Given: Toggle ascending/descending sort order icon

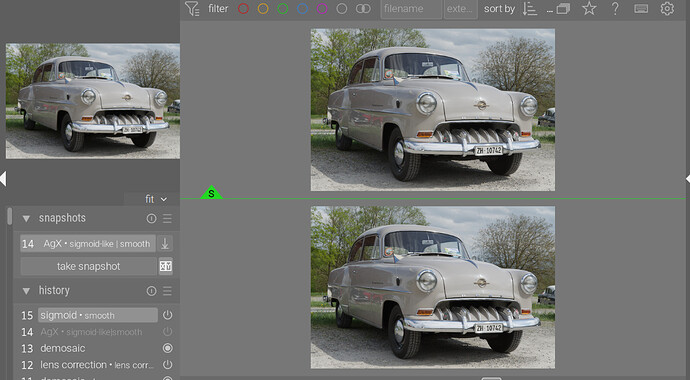Looking at the screenshot, I should (x=530, y=9).
